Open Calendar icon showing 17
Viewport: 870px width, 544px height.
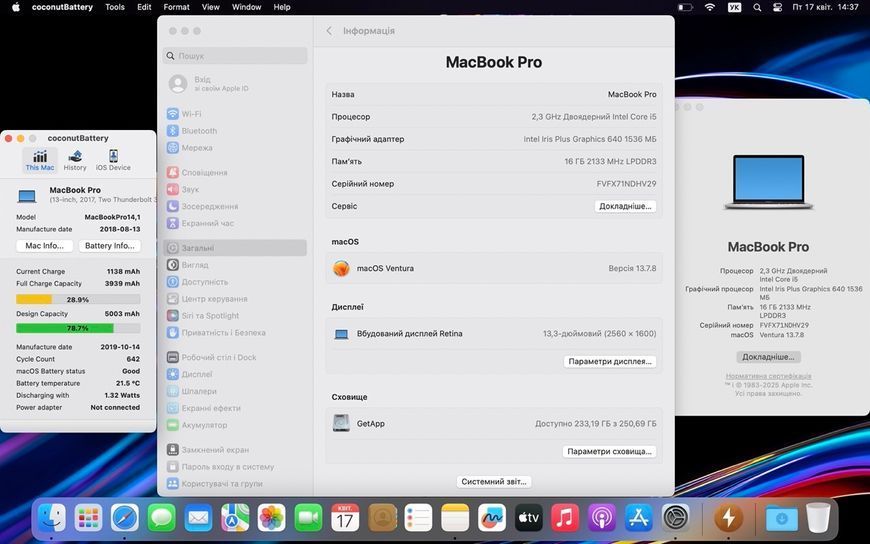click(x=345, y=518)
